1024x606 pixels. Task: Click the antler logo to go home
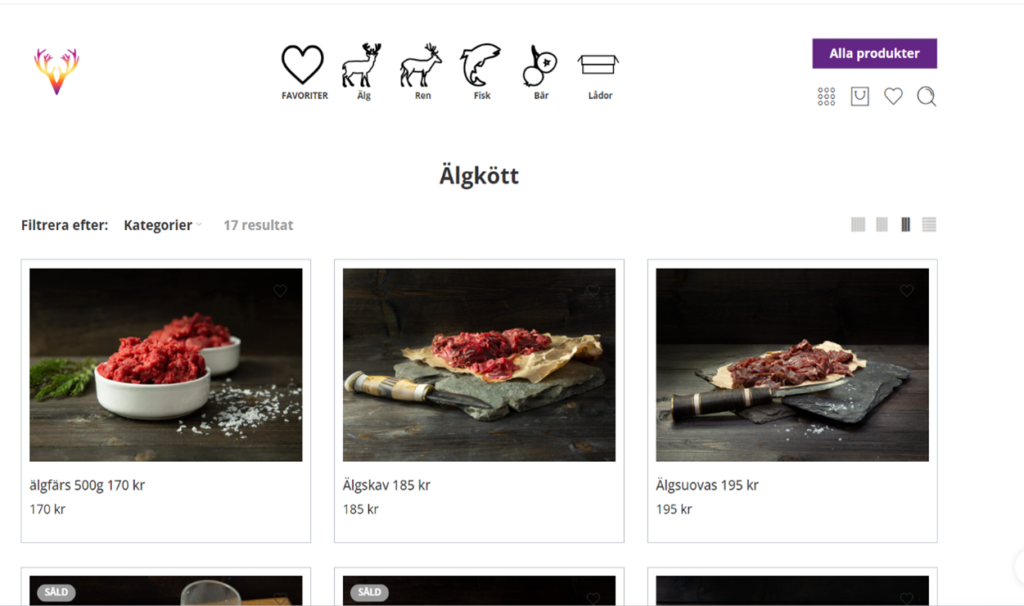[x=57, y=71]
